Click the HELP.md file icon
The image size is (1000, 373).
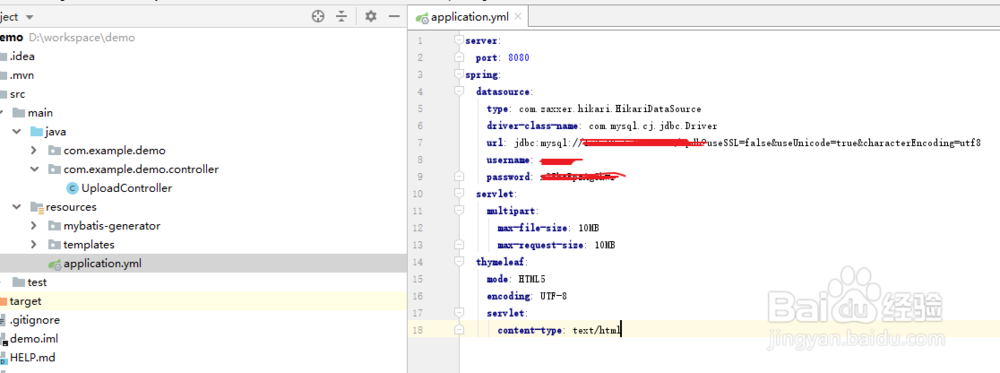tap(3, 358)
